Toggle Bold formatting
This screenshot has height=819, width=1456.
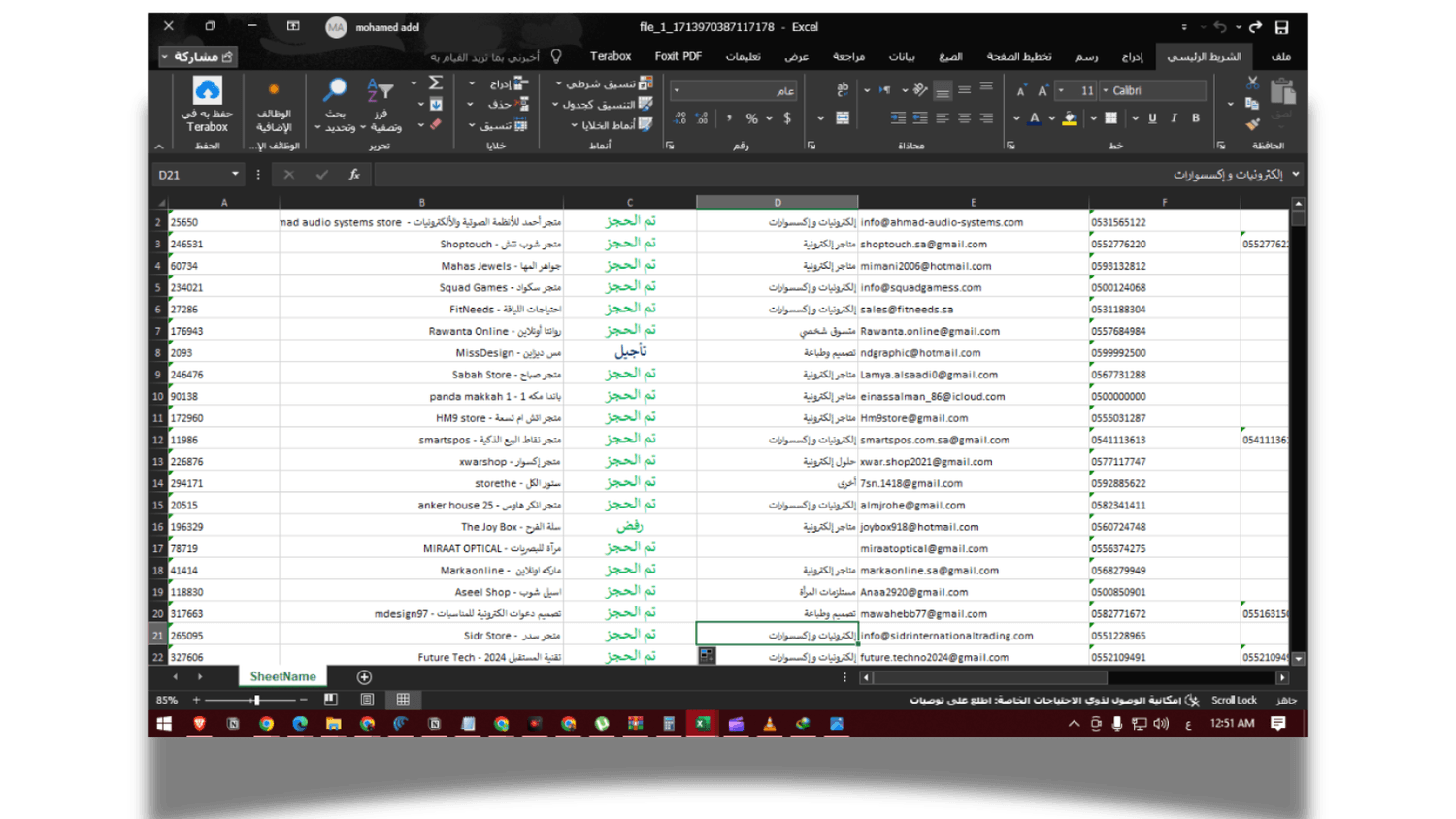click(x=1196, y=118)
